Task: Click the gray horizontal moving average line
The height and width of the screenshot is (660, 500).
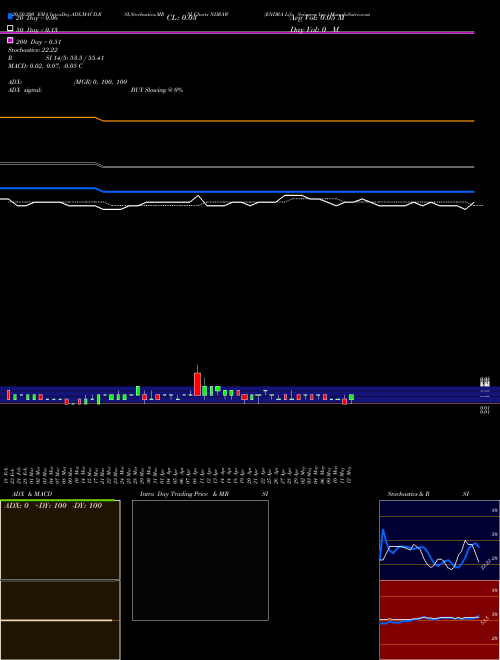Action: (x=237, y=167)
